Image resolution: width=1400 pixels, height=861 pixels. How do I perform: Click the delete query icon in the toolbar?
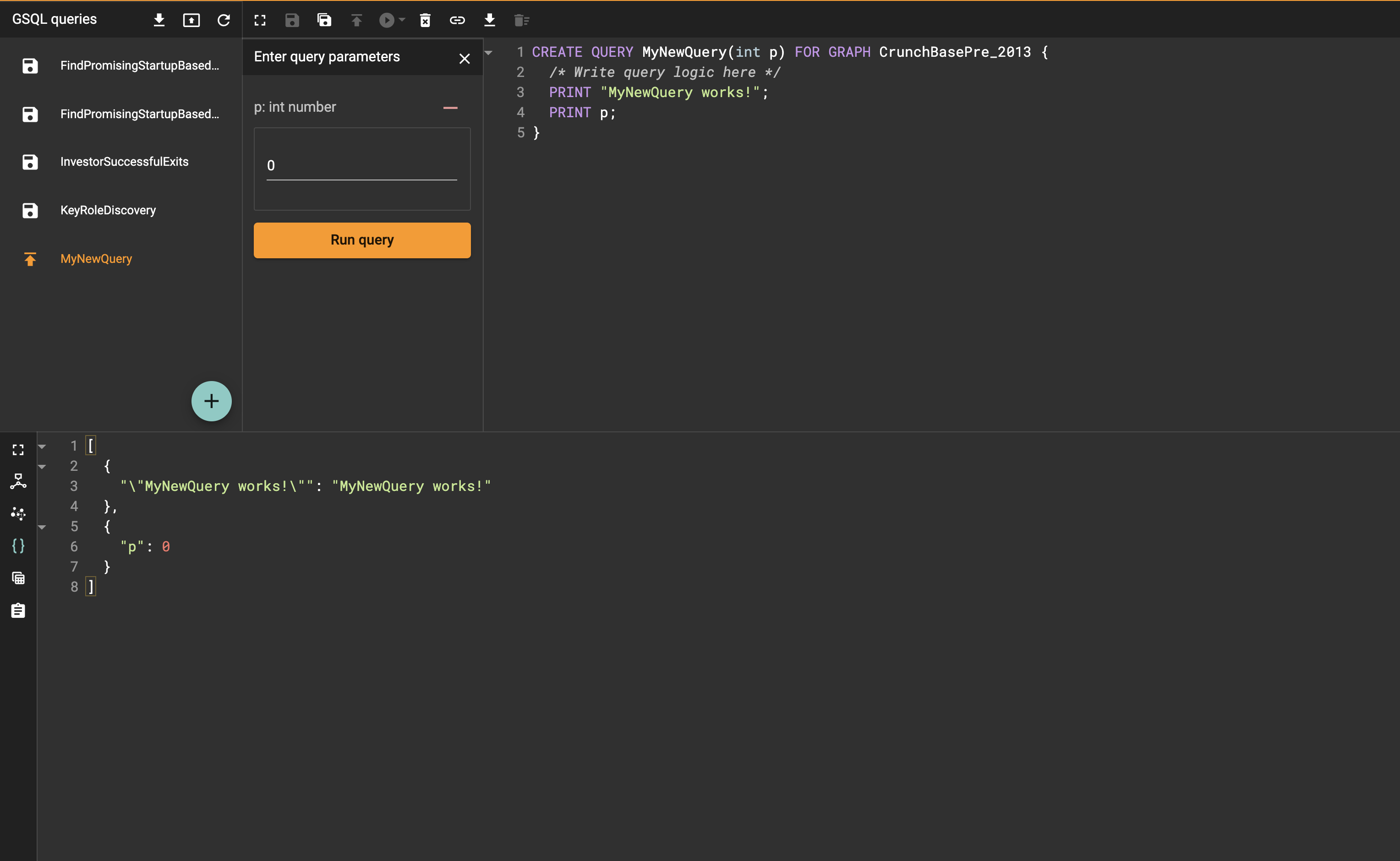[x=425, y=20]
